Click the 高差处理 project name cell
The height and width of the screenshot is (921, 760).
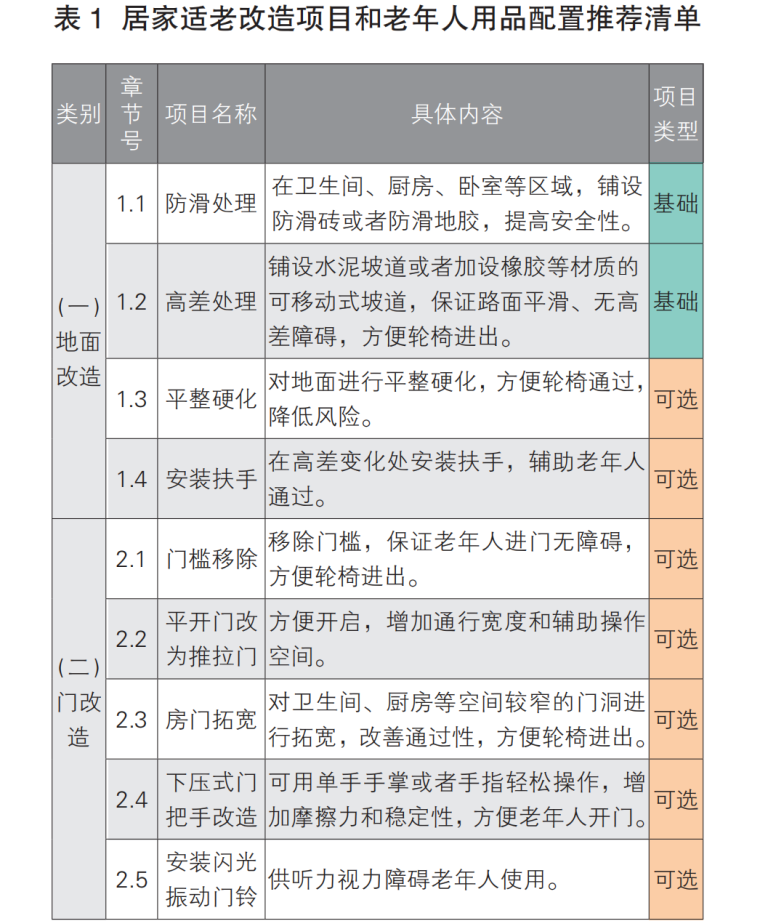pyautogui.click(x=211, y=301)
